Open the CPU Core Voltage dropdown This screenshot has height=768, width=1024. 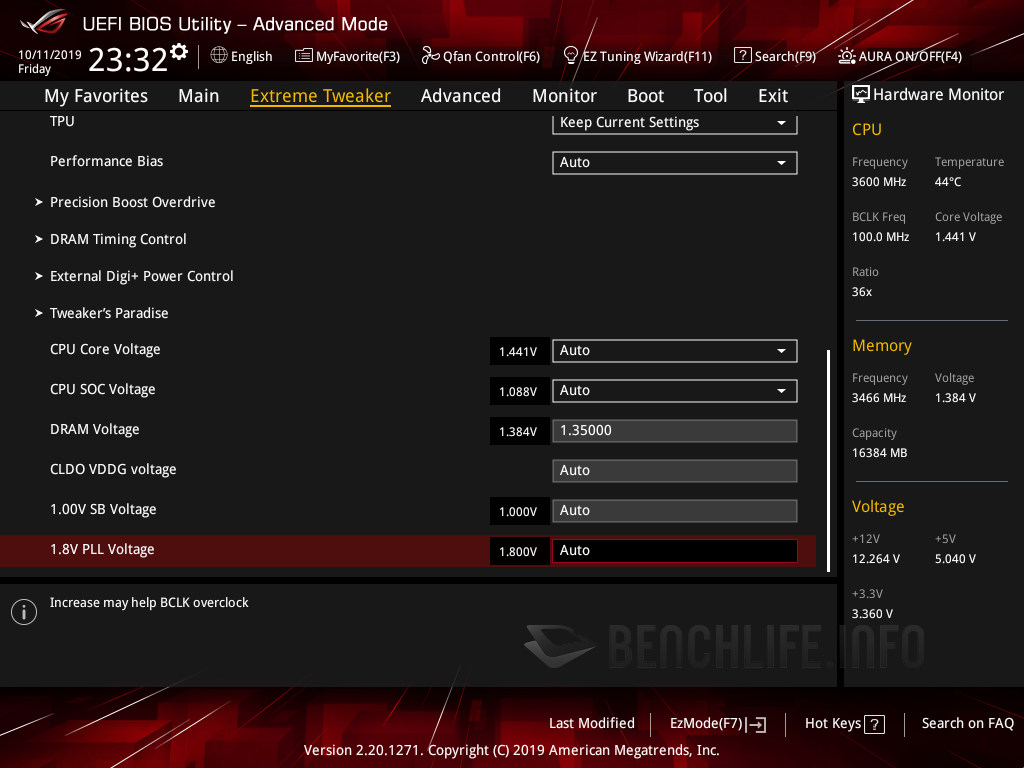pos(675,351)
